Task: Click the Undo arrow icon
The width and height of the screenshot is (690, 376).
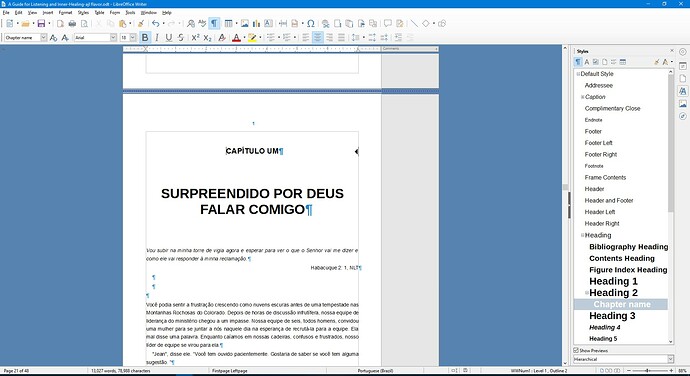Action: (x=155, y=23)
